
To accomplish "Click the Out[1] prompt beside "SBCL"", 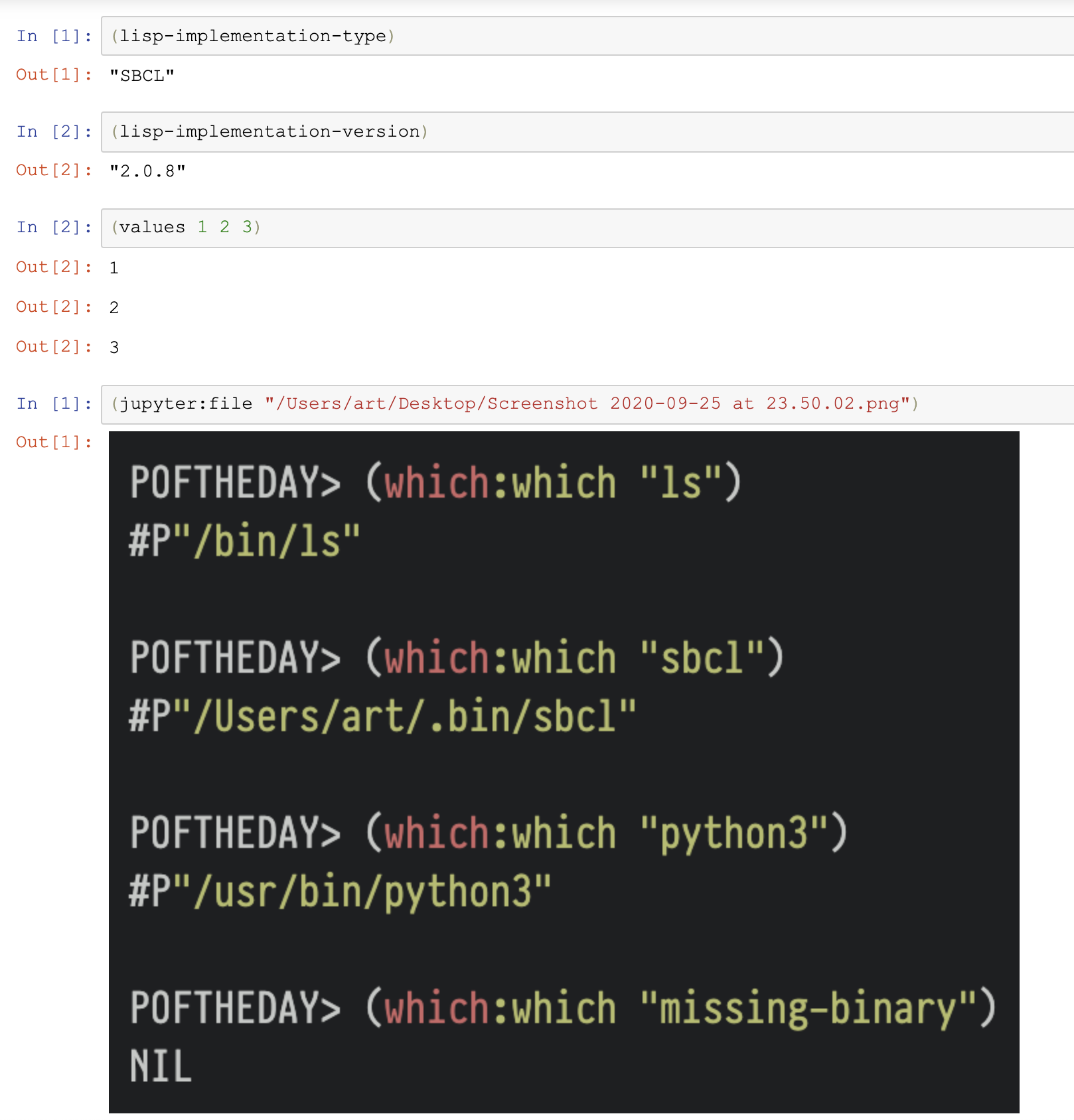I will point(54,74).
